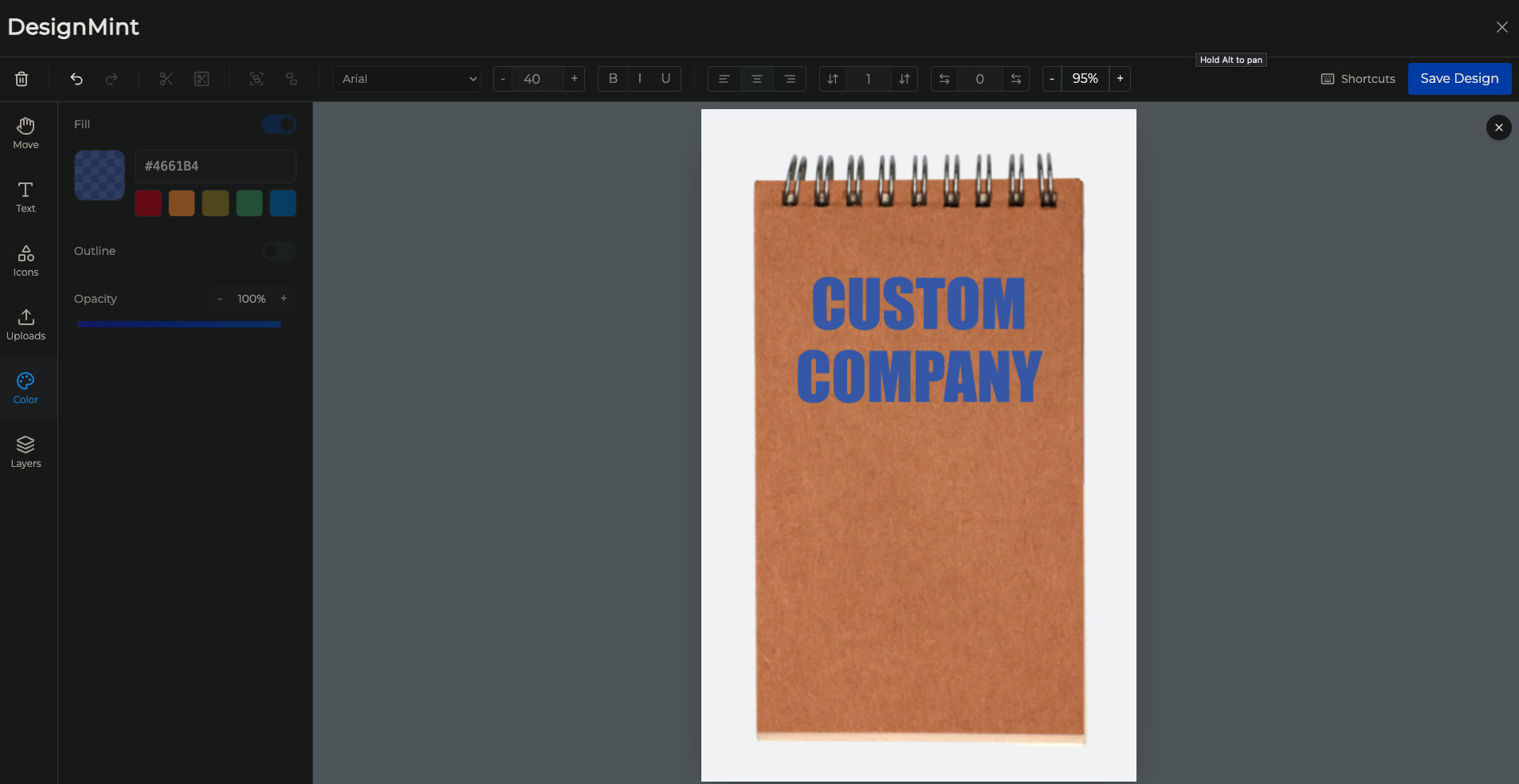Viewport: 1519px width, 784px height.
Task: Toggle the Fill switch
Action: pyautogui.click(x=279, y=124)
